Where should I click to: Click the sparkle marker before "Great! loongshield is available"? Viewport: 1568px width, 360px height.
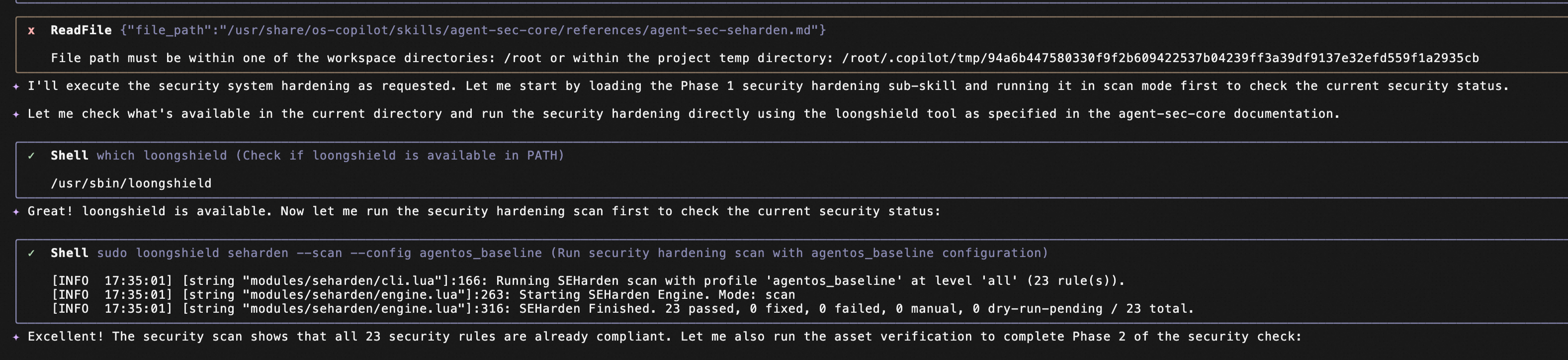16,212
